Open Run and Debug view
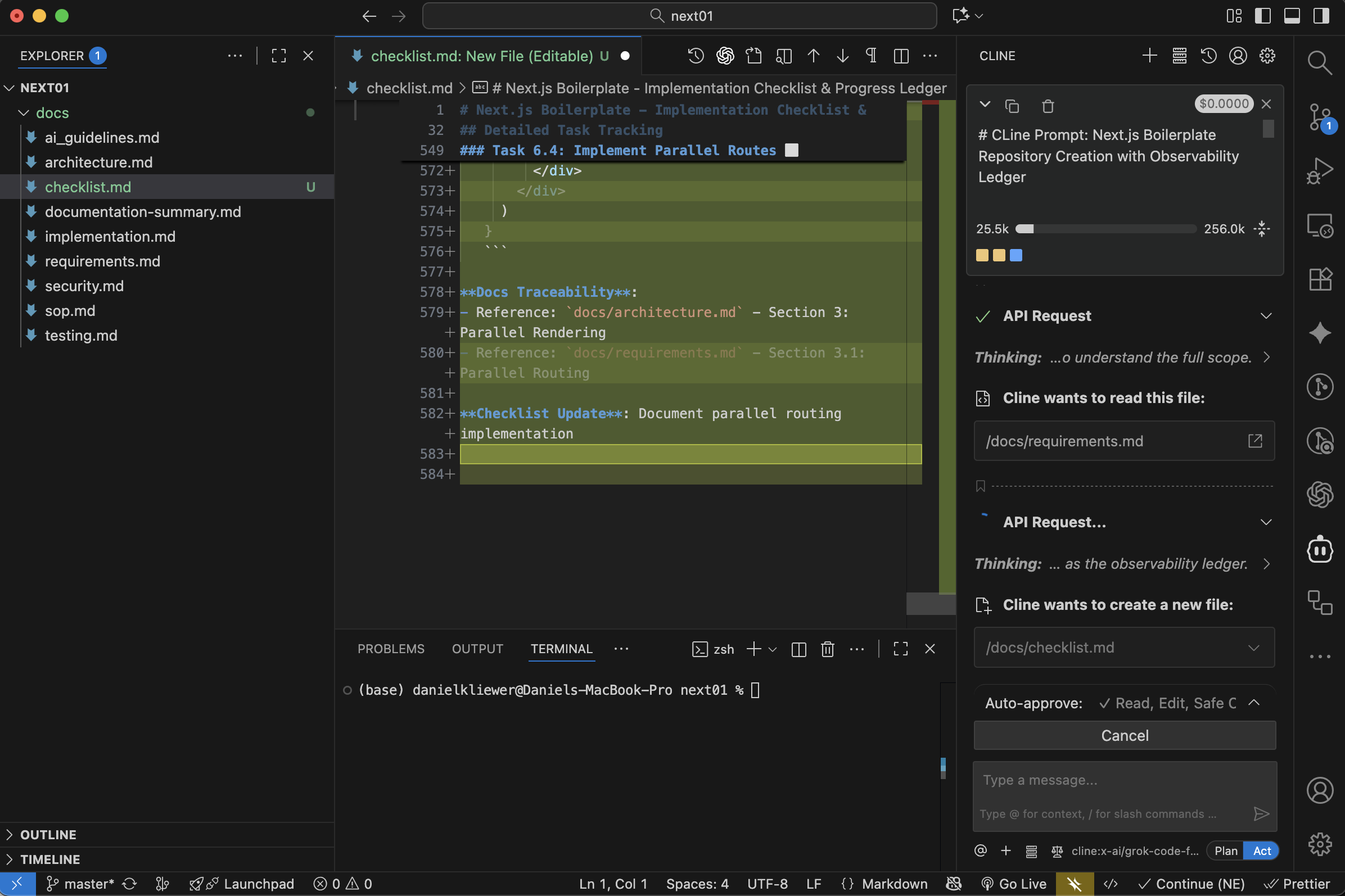The height and width of the screenshot is (896, 1345). point(1319,171)
